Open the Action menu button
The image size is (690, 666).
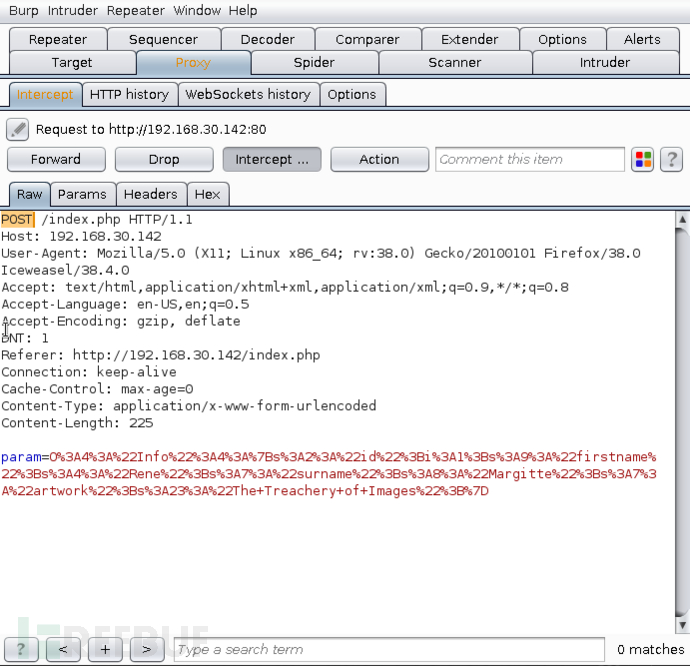(x=379, y=159)
